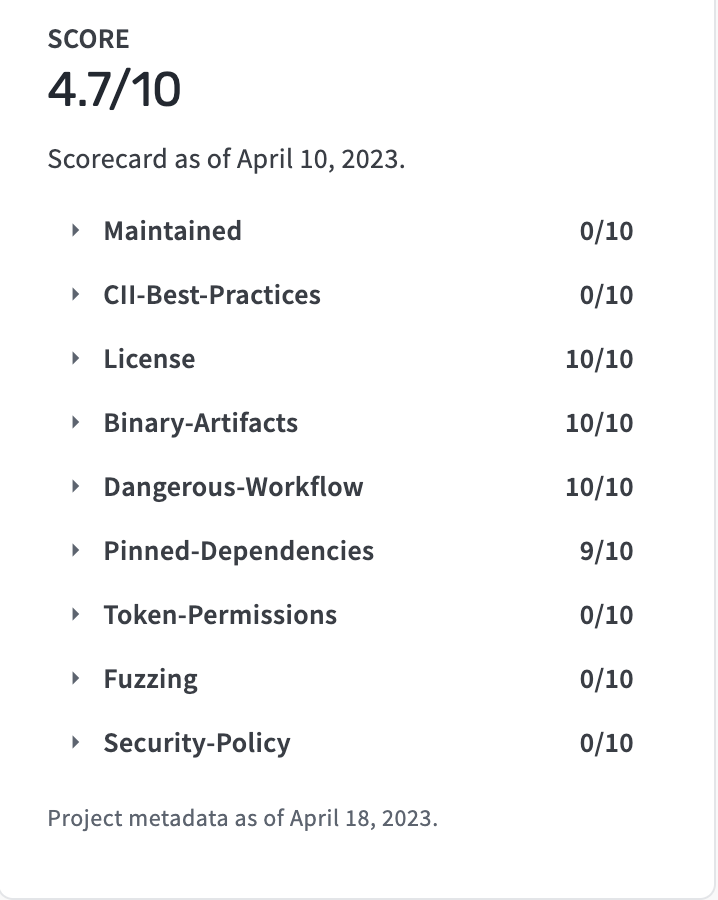This screenshot has width=718, height=900.
Task: Expand Dangerous-Workflow using its triangle
Action: coord(75,487)
